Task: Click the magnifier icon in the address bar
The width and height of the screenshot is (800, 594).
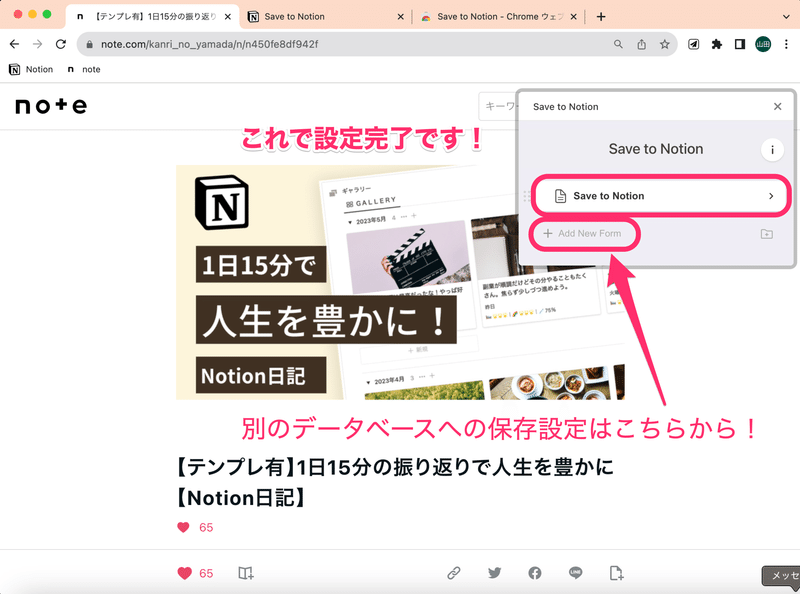Action: pyautogui.click(x=618, y=44)
